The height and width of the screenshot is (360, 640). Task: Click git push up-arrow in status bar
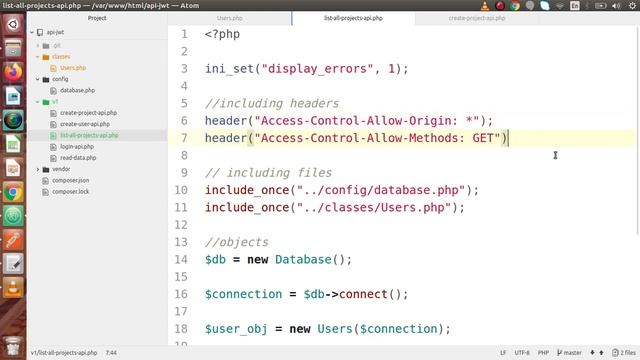[601, 353]
